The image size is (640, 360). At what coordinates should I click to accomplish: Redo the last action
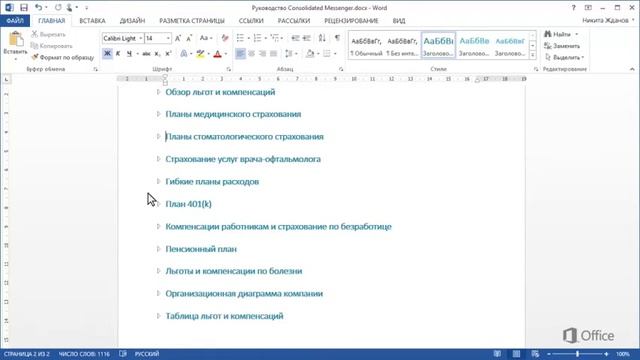click(58, 7)
